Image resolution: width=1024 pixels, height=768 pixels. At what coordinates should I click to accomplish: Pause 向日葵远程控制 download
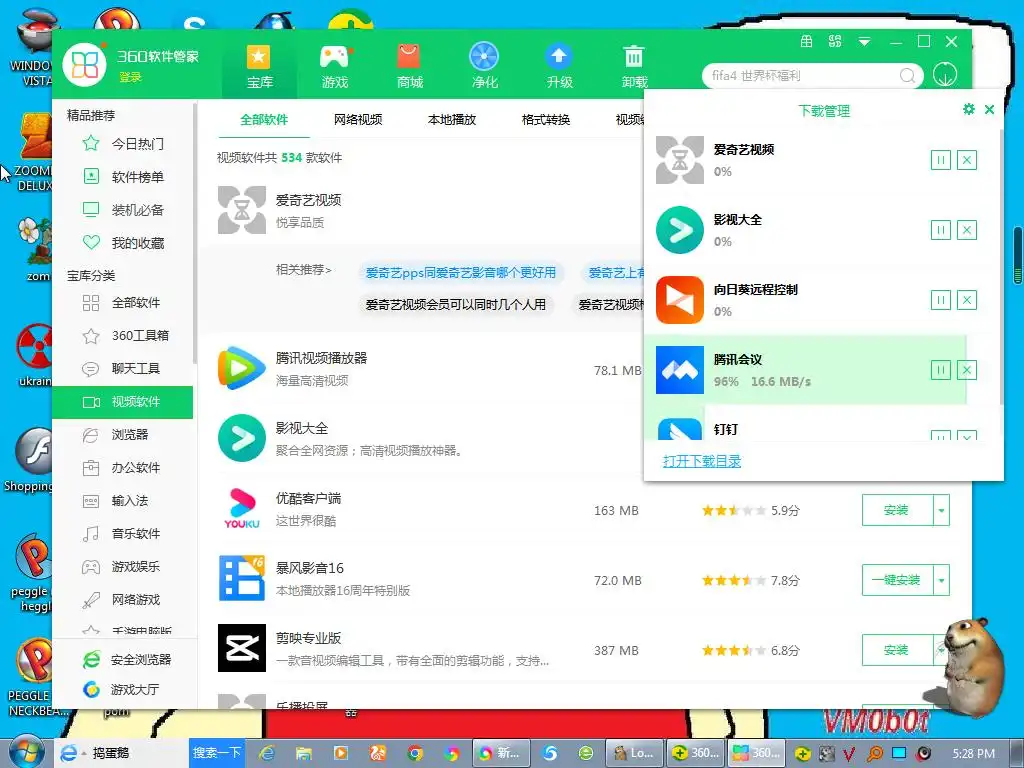(x=940, y=300)
